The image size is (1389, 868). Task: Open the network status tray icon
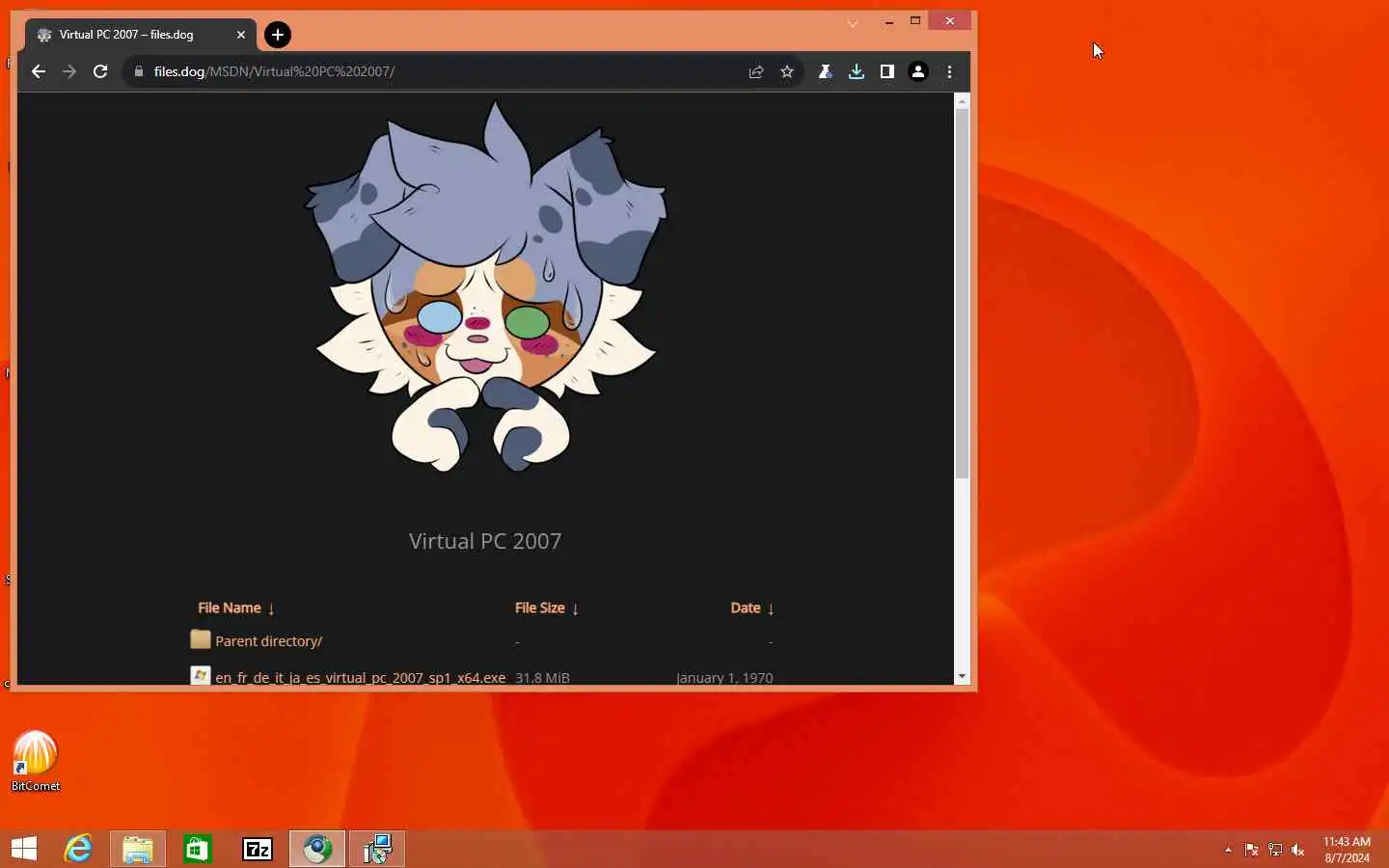(x=1275, y=850)
